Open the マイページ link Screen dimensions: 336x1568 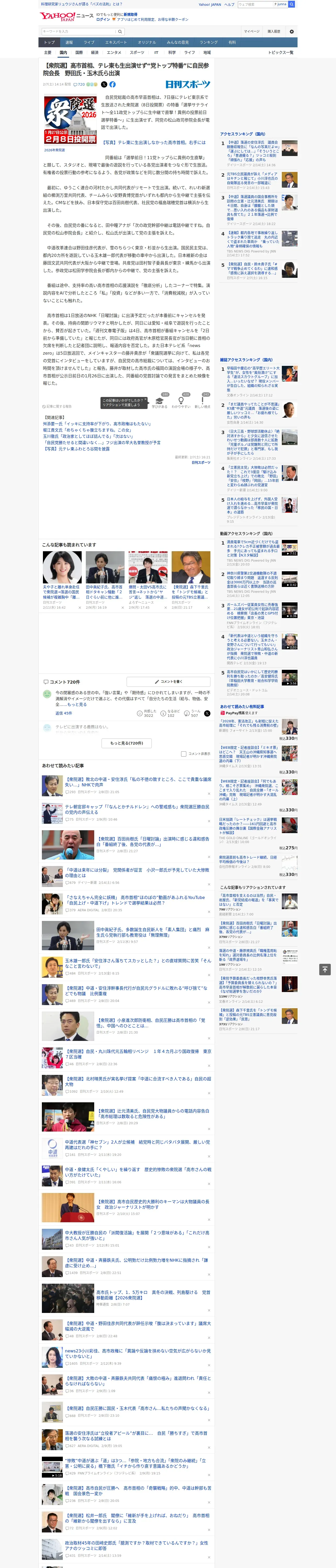[x=251, y=32]
